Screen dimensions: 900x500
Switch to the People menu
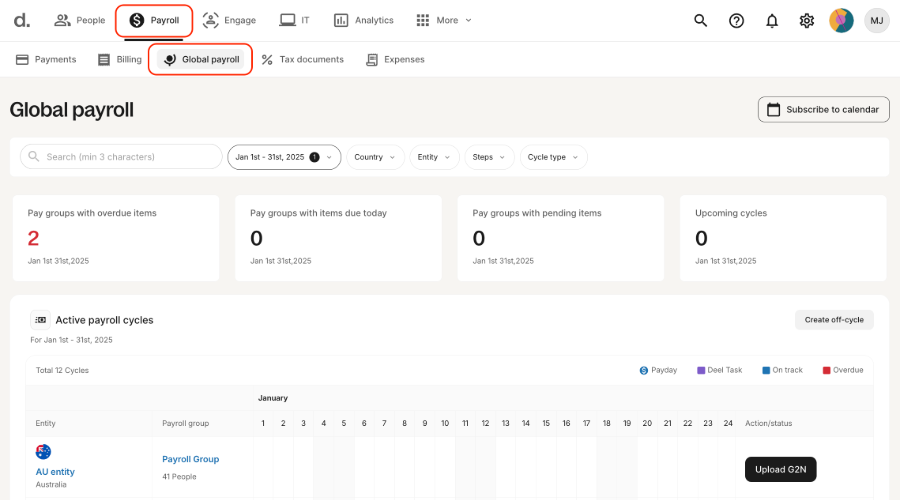tap(80, 20)
